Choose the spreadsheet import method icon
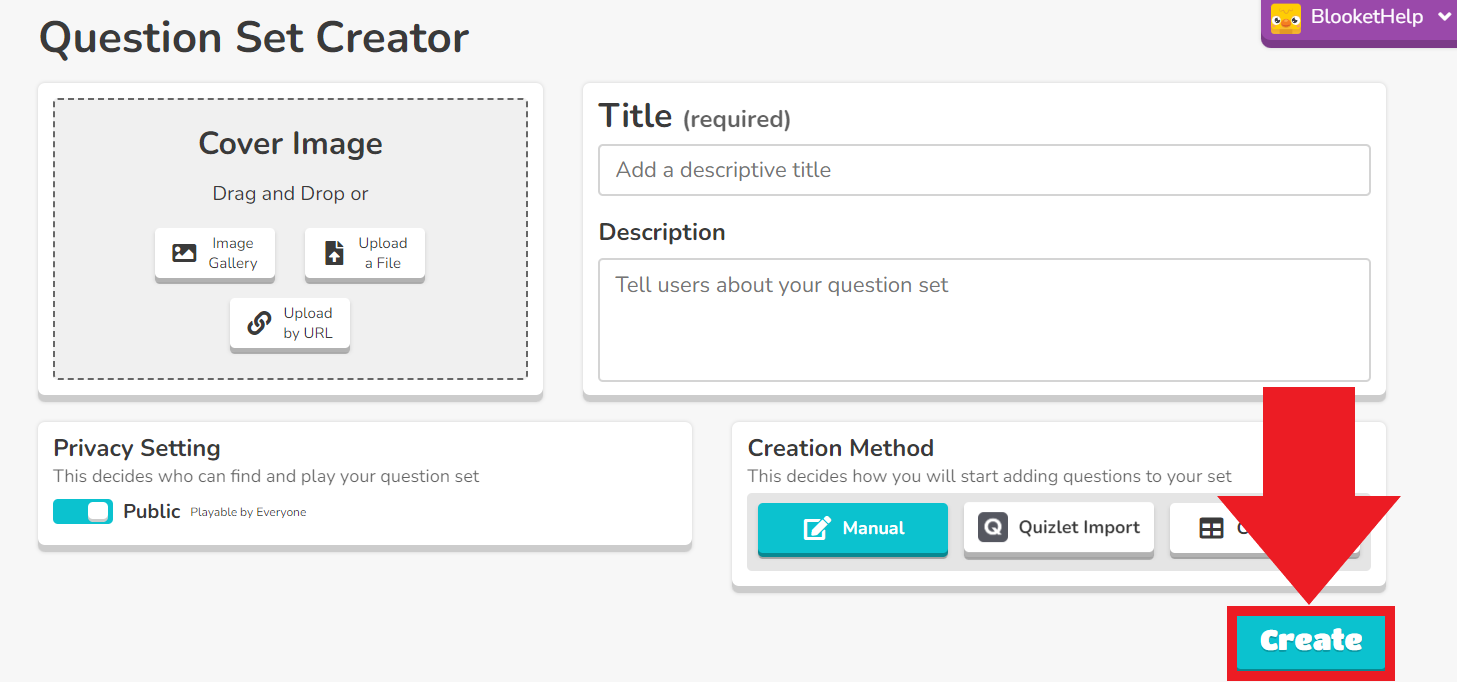The width and height of the screenshot is (1457, 682). pyautogui.click(x=1211, y=527)
